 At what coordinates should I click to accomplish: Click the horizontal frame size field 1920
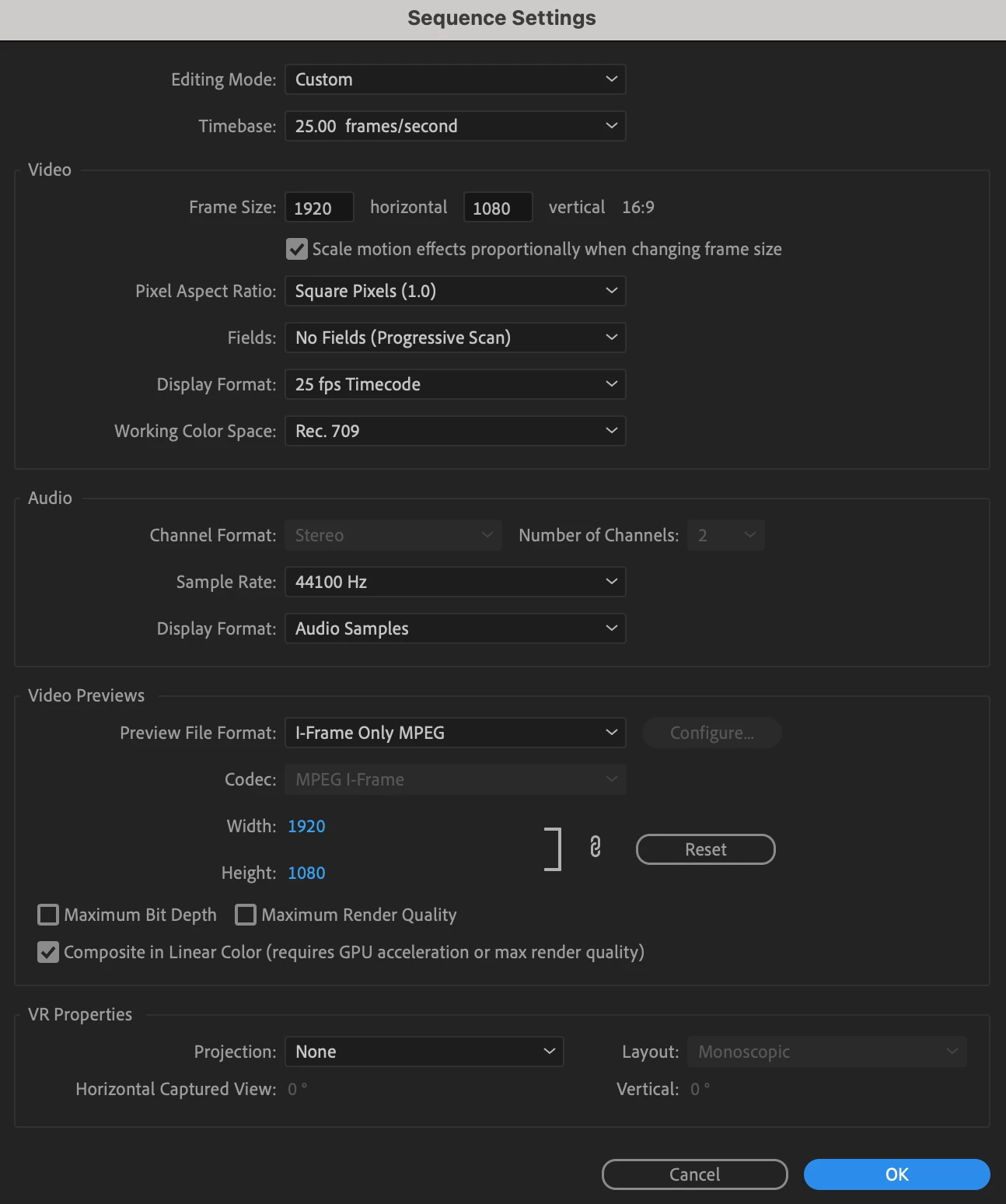[x=320, y=208]
